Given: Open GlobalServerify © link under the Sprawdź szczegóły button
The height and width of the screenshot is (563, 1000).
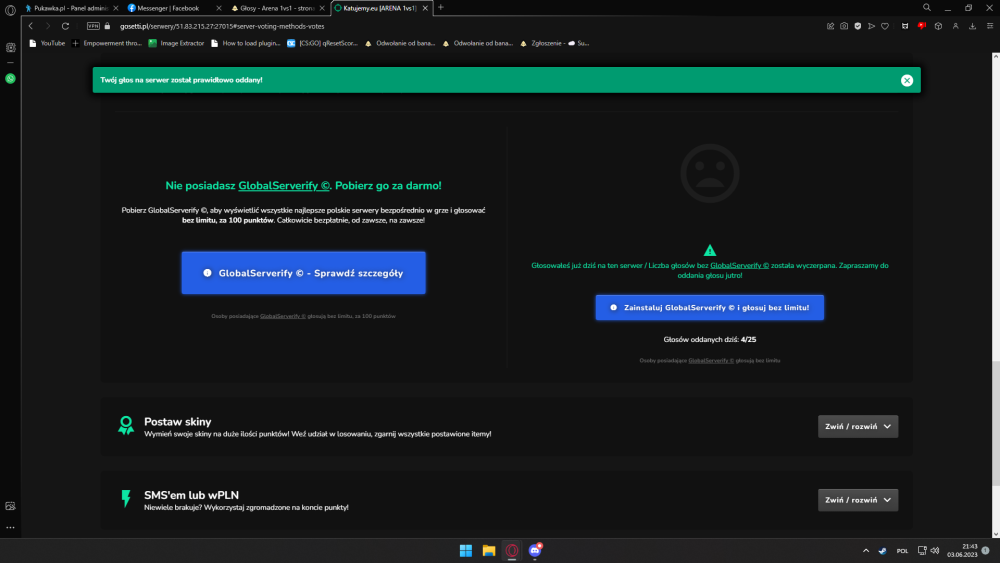Looking at the screenshot, I should (283, 316).
